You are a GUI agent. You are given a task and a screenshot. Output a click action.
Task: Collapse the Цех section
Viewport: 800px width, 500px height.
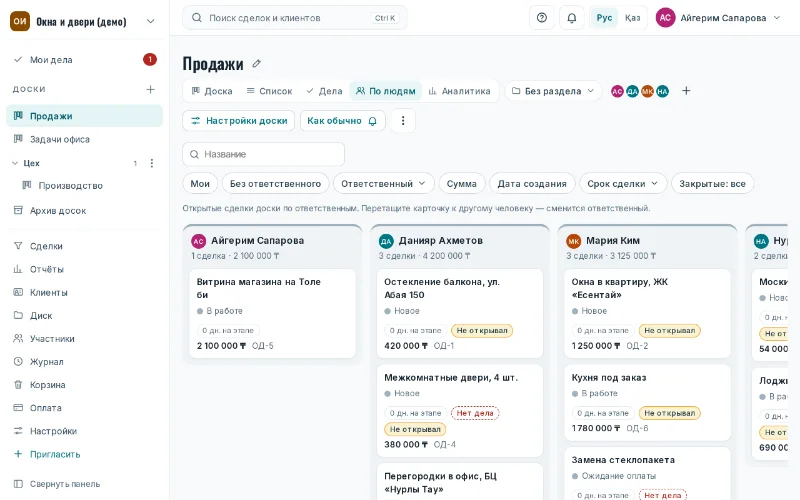15,163
